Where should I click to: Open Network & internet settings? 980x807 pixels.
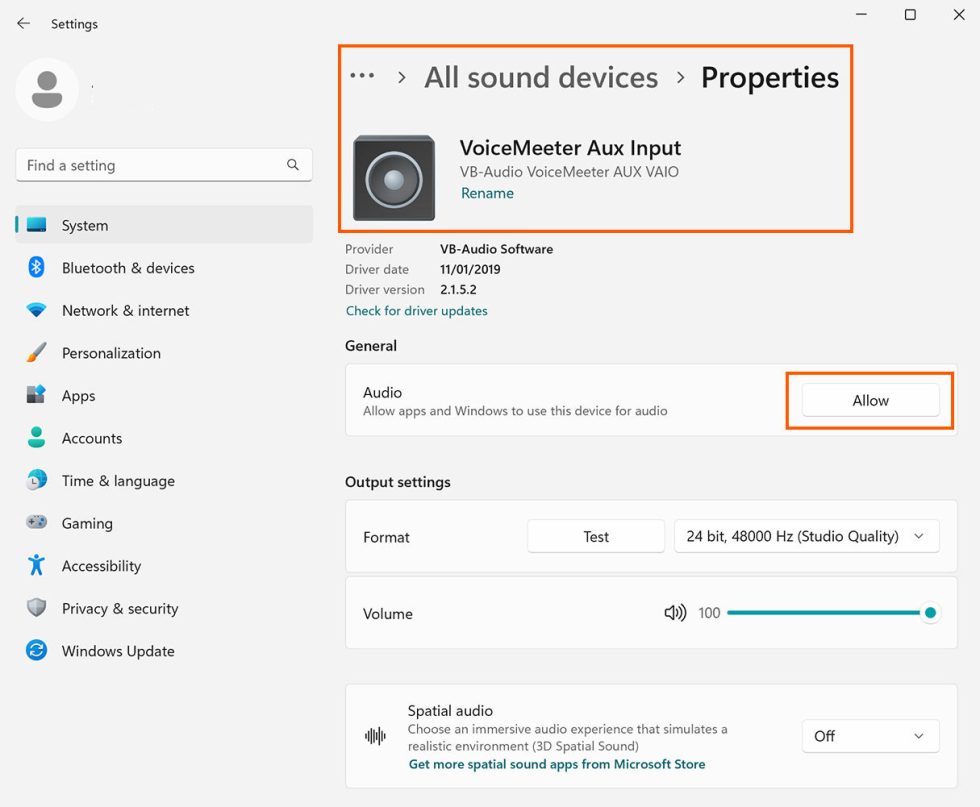[125, 310]
